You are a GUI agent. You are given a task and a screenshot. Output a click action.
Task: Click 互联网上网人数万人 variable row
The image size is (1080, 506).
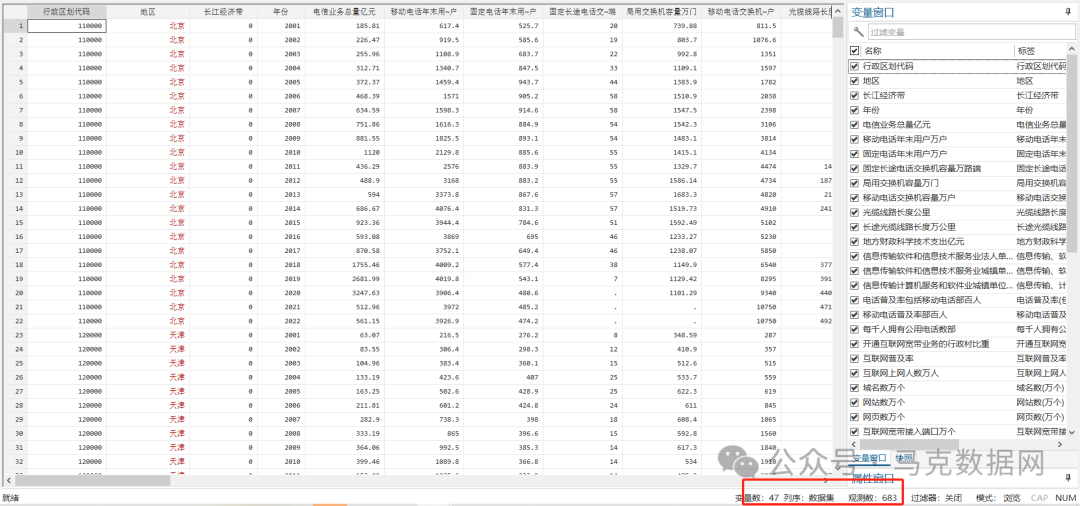[x=959, y=373]
